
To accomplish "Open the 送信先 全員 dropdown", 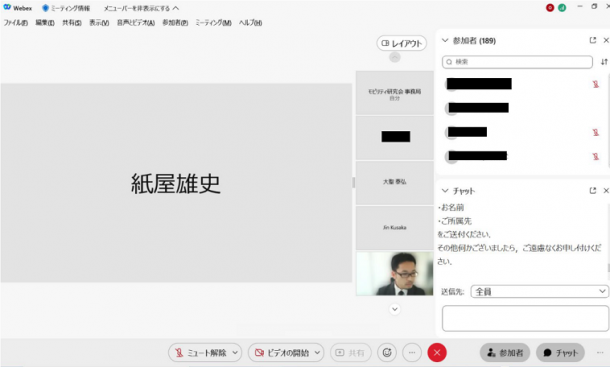I will pos(539,291).
